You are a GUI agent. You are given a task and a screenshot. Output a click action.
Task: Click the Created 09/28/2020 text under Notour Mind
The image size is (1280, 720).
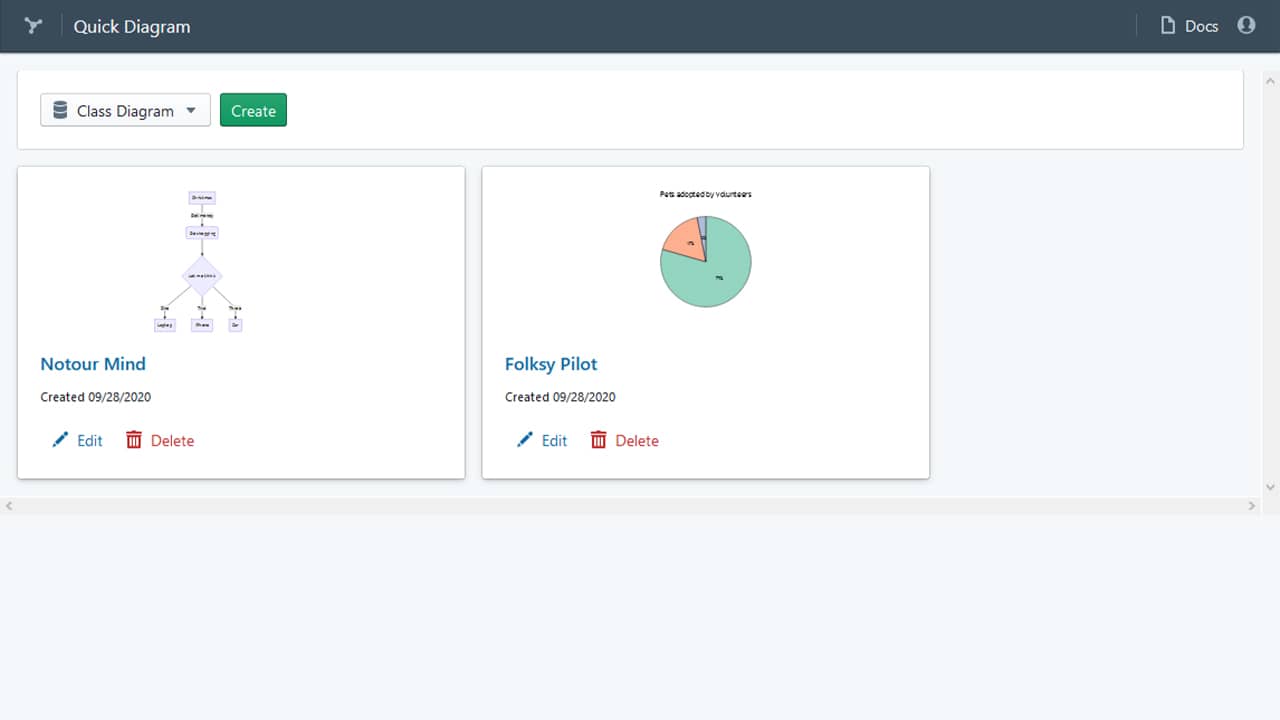click(96, 397)
